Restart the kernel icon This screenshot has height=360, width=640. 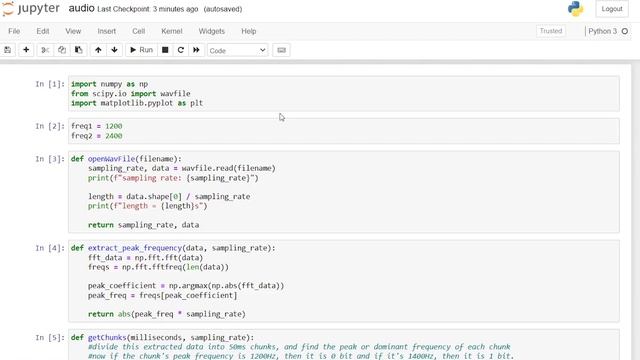[181, 50]
